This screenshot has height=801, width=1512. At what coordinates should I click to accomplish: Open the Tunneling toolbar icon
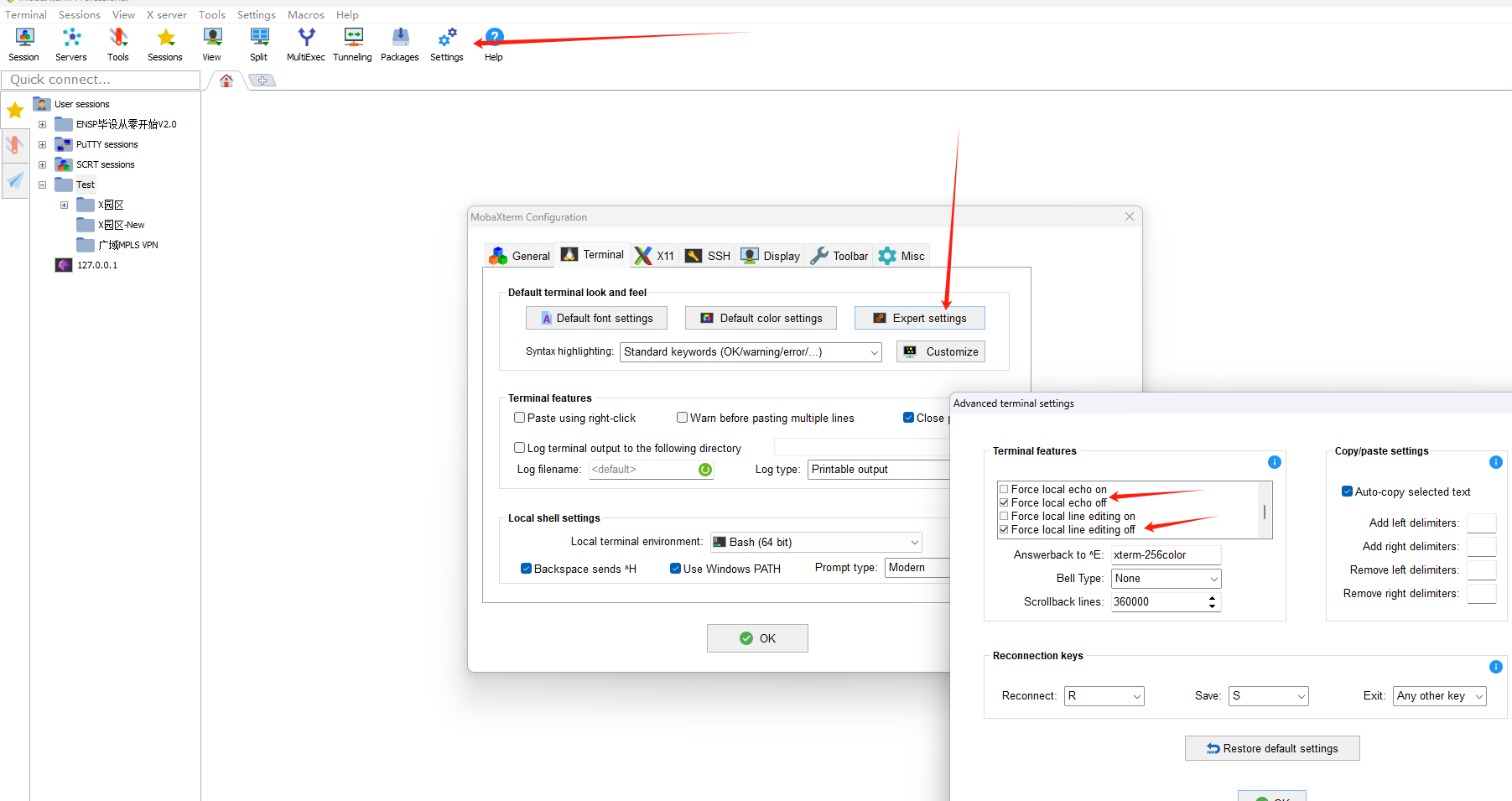tap(353, 44)
